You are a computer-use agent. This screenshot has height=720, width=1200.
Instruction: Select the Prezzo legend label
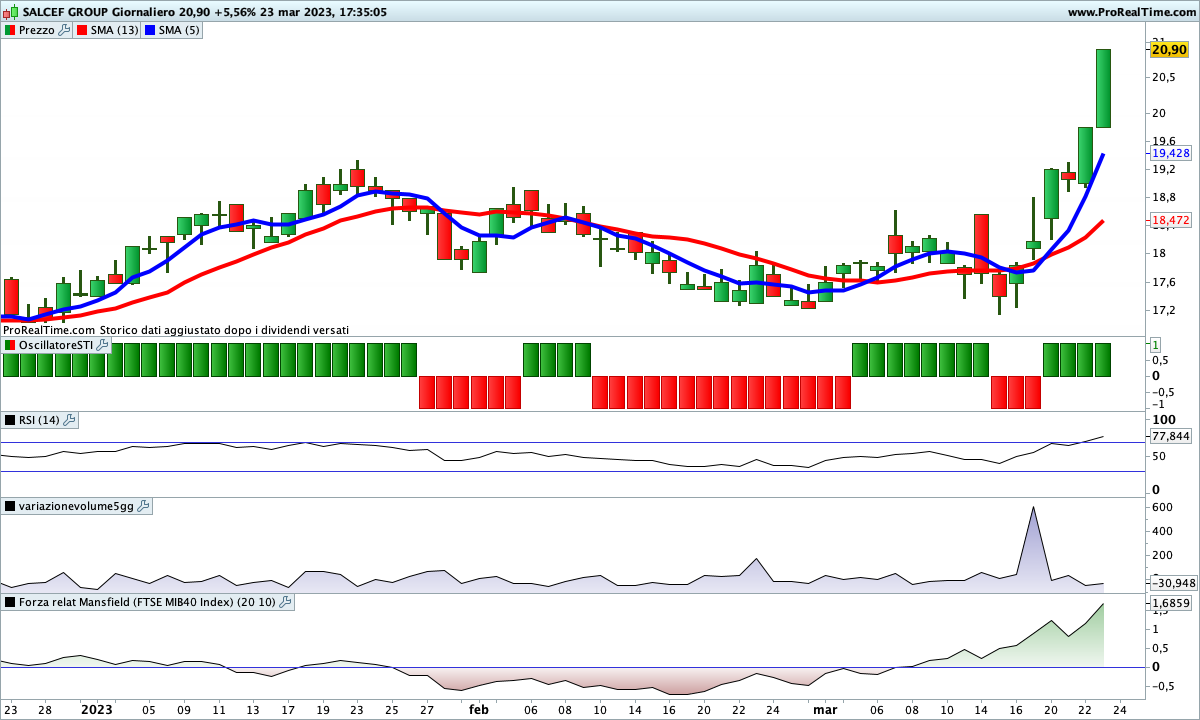(x=37, y=30)
